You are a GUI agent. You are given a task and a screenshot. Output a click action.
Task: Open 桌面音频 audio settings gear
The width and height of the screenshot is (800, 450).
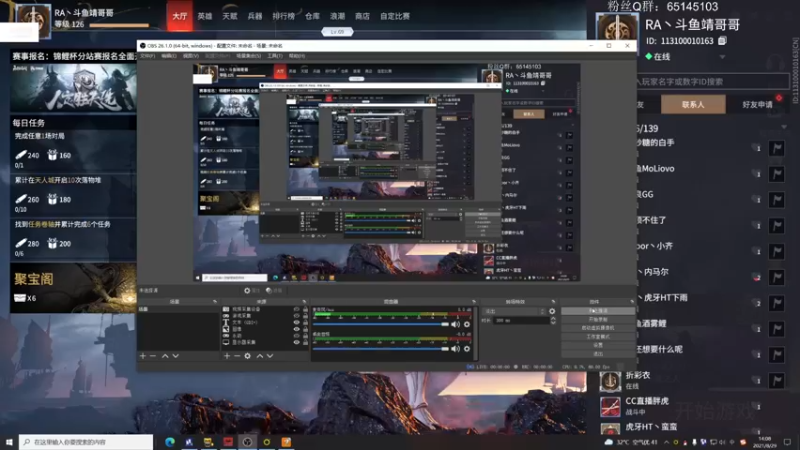coord(467,349)
